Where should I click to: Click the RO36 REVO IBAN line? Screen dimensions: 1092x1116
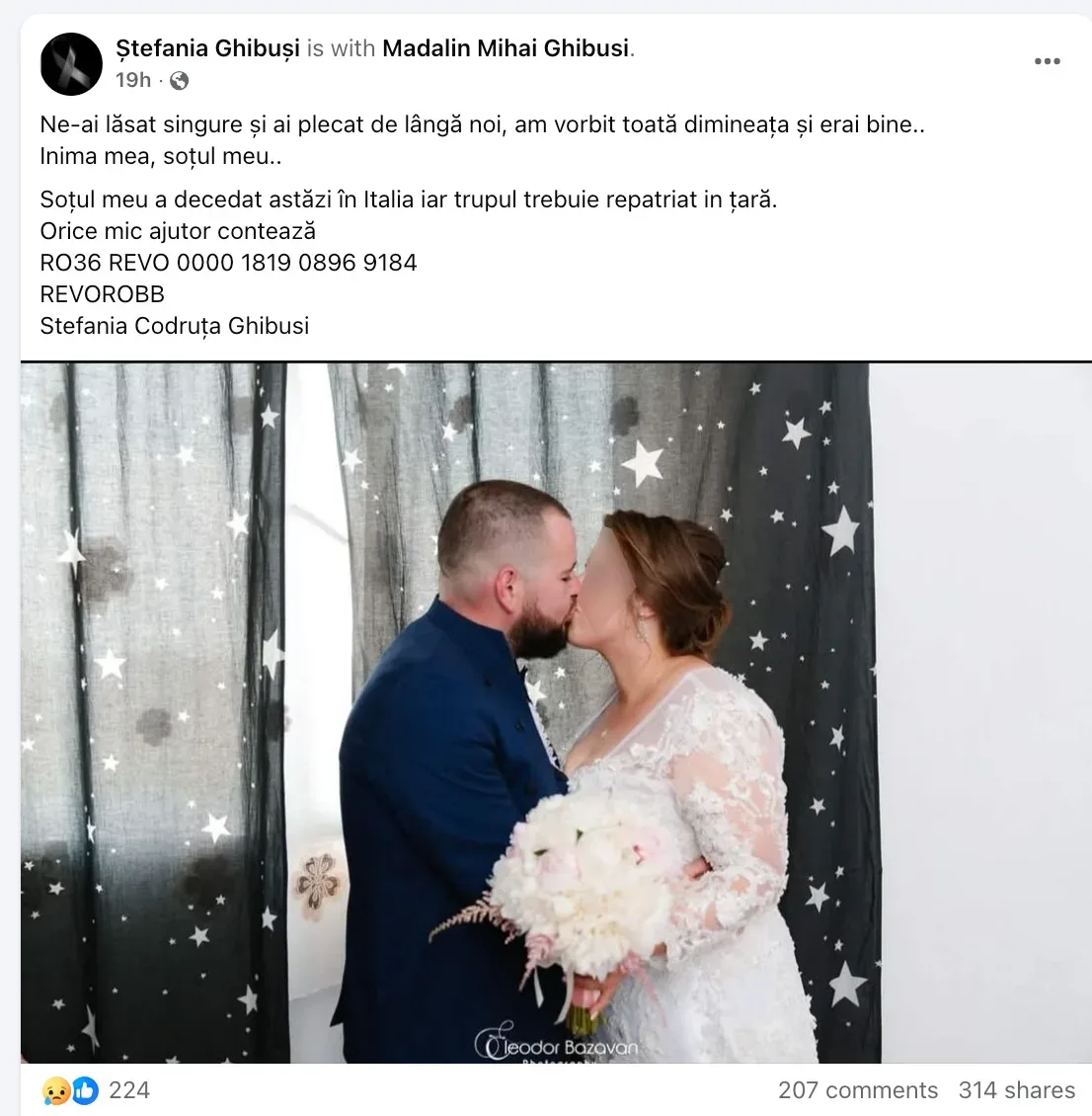pyautogui.click(x=228, y=263)
